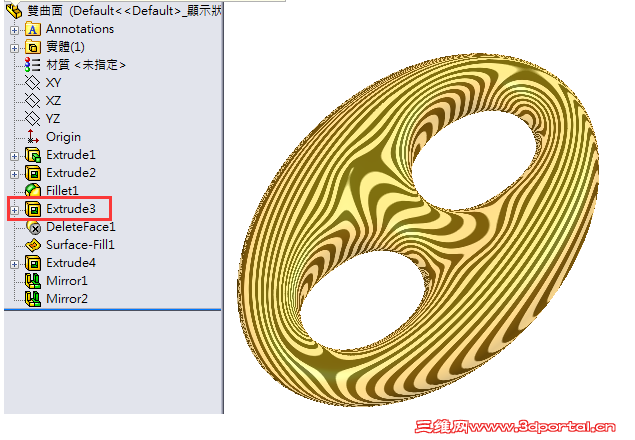Select the Mirror2 feature icon

(33, 299)
